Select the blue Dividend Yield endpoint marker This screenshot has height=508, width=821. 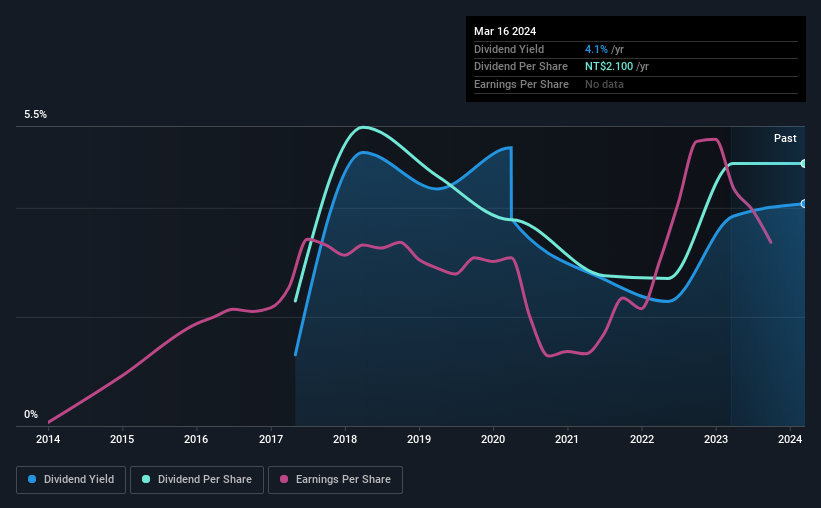pyautogui.click(x=804, y=204)
